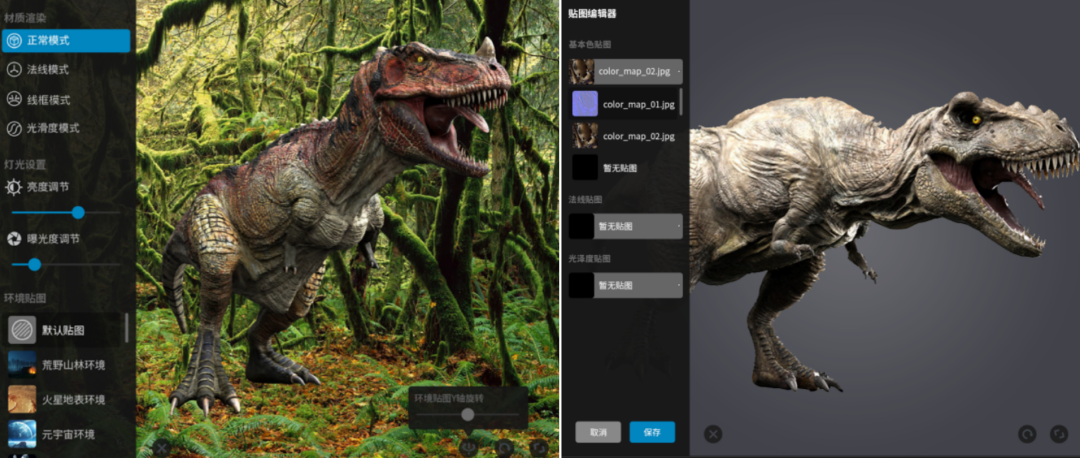Choose color_map_02.jpg list option
1080x458 pixels.
(x=625, y=136)
